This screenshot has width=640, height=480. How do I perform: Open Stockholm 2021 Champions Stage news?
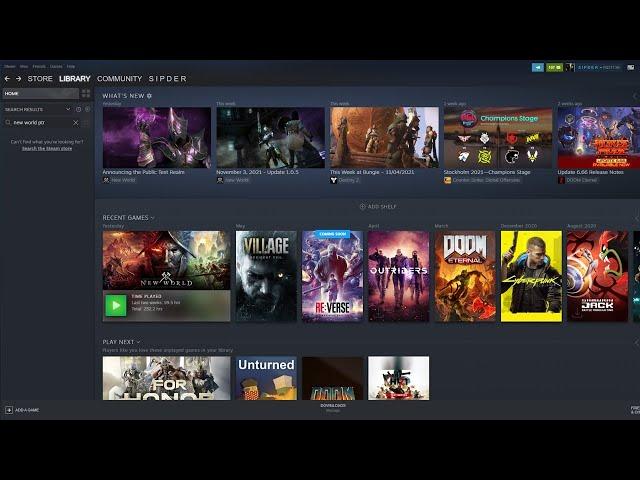coord(498,138)
